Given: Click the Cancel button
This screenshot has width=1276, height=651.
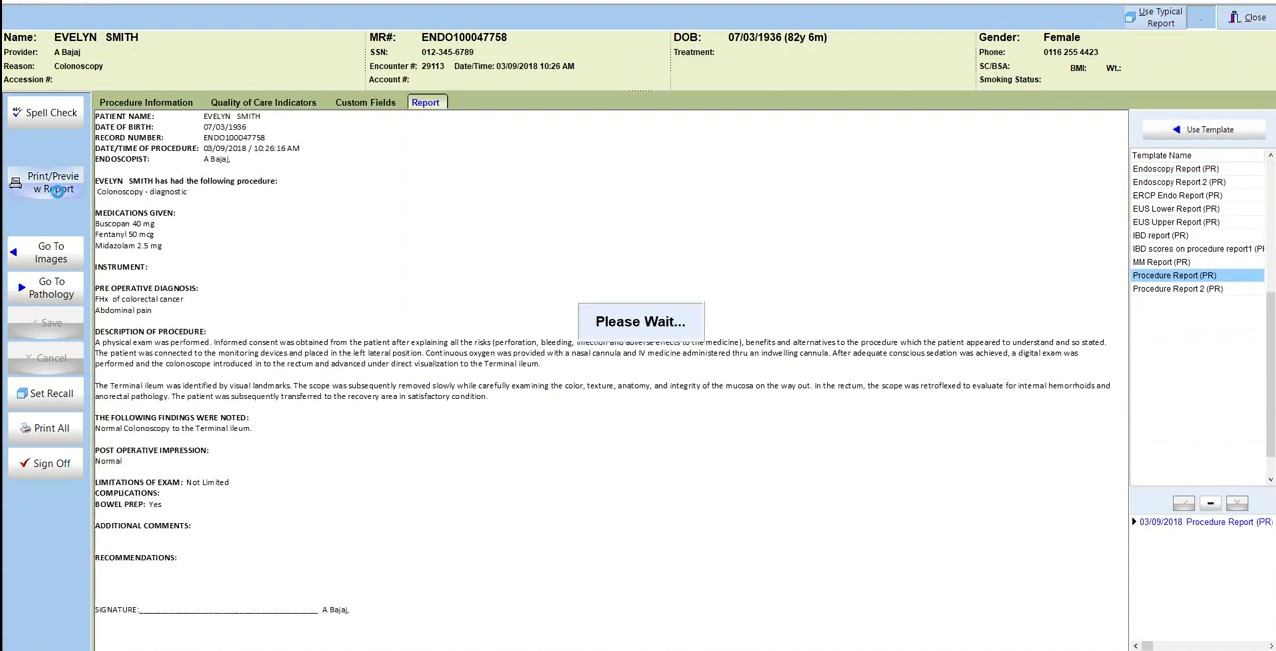Looking at the screenshot, I should pyautogui.click(x=44, y=357).
